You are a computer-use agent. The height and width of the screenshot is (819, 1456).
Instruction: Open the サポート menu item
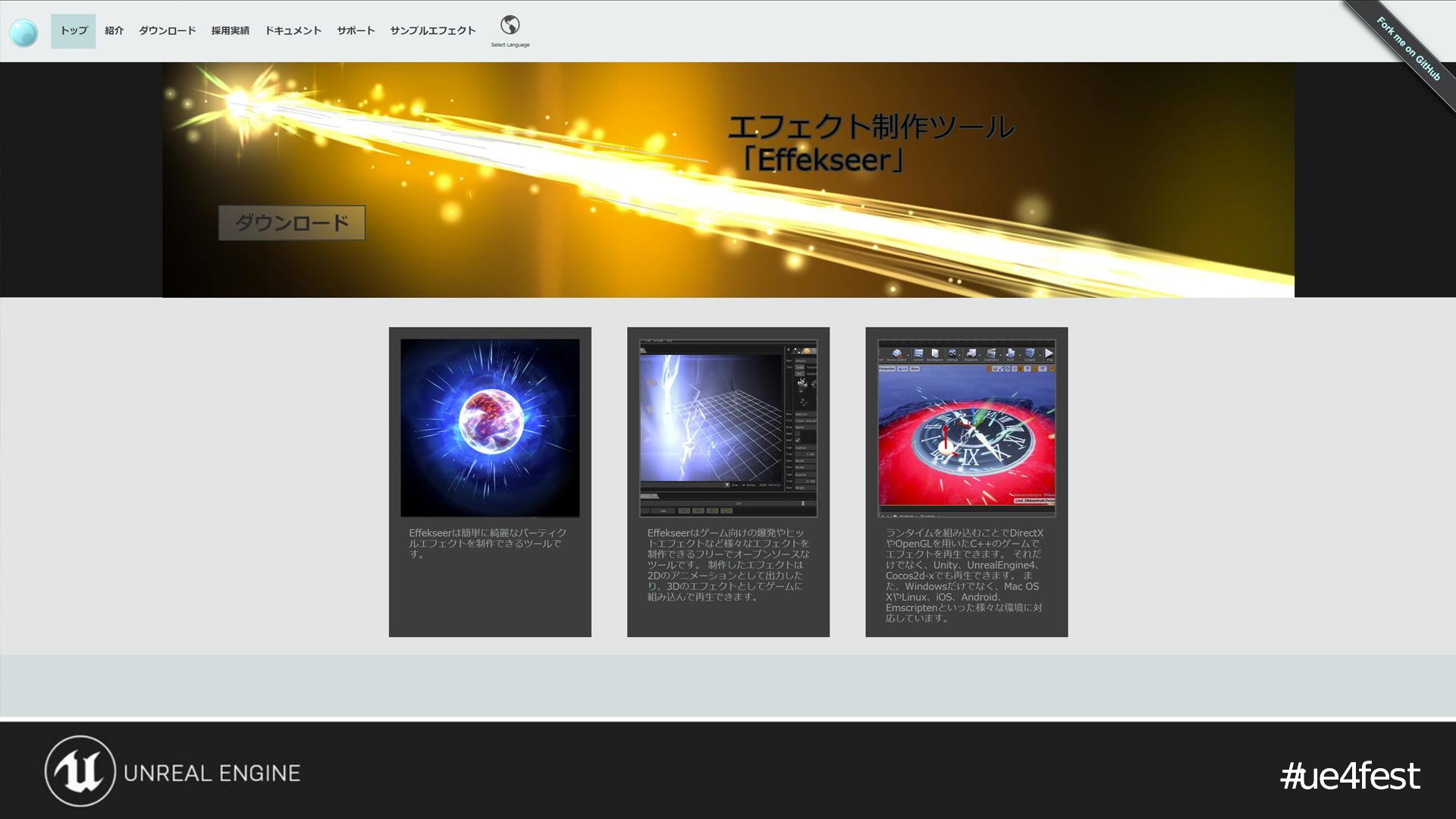pyautogui.click(x=356, y=31)
